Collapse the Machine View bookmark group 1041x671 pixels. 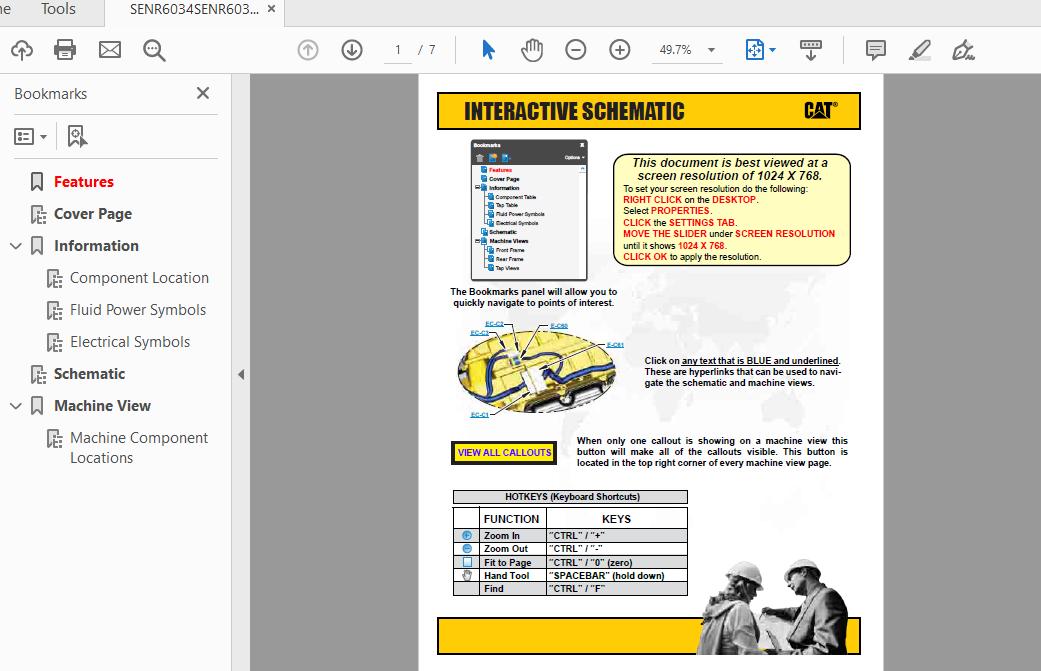pos(16,406)
